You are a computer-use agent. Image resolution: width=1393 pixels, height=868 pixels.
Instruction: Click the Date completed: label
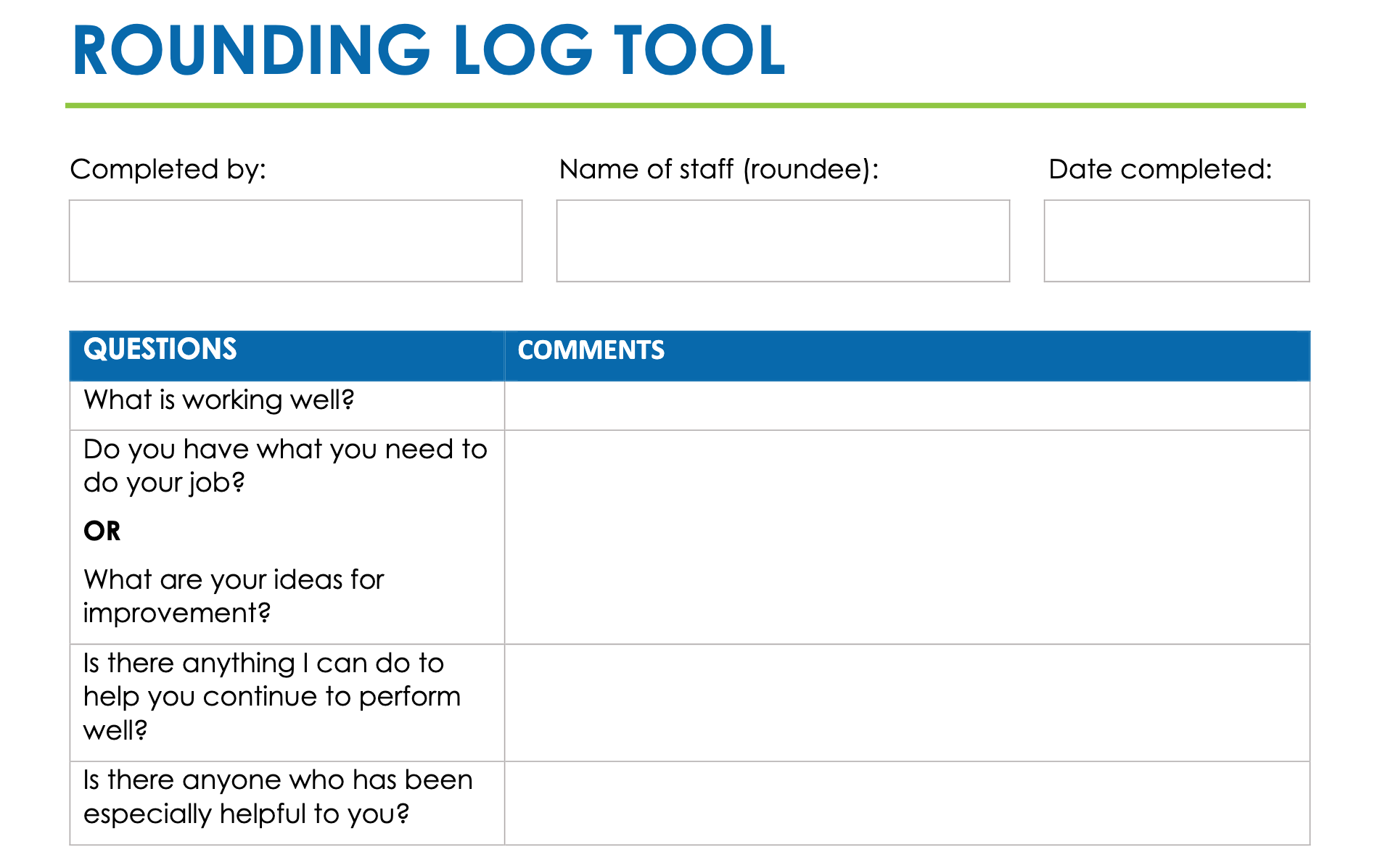click(x=1160, y=169)
